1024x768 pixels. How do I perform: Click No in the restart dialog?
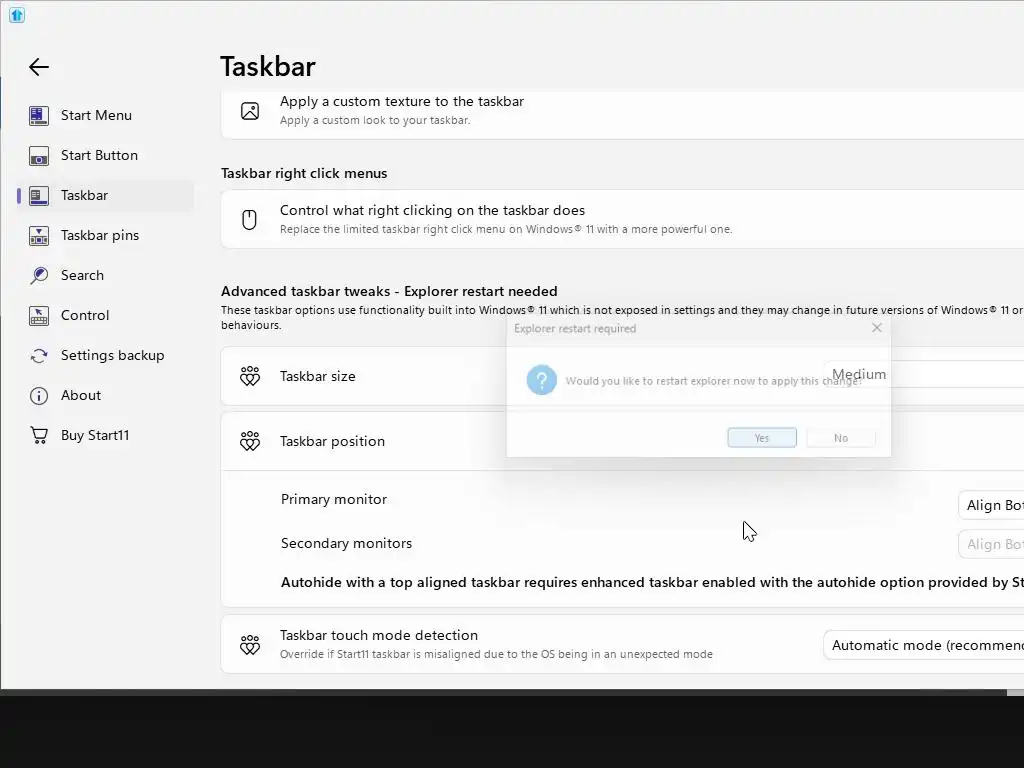pos(840,438)
